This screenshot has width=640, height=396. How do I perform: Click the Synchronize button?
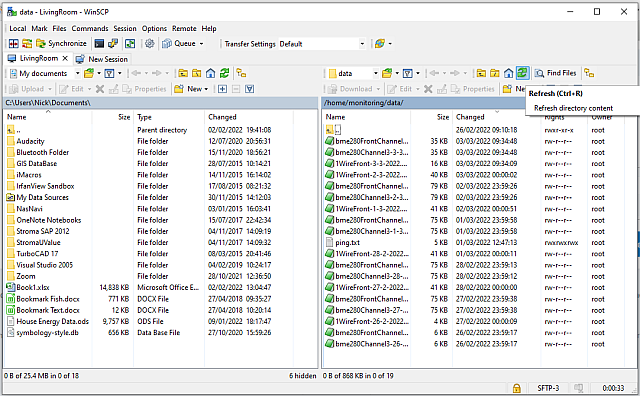point(62,43)
